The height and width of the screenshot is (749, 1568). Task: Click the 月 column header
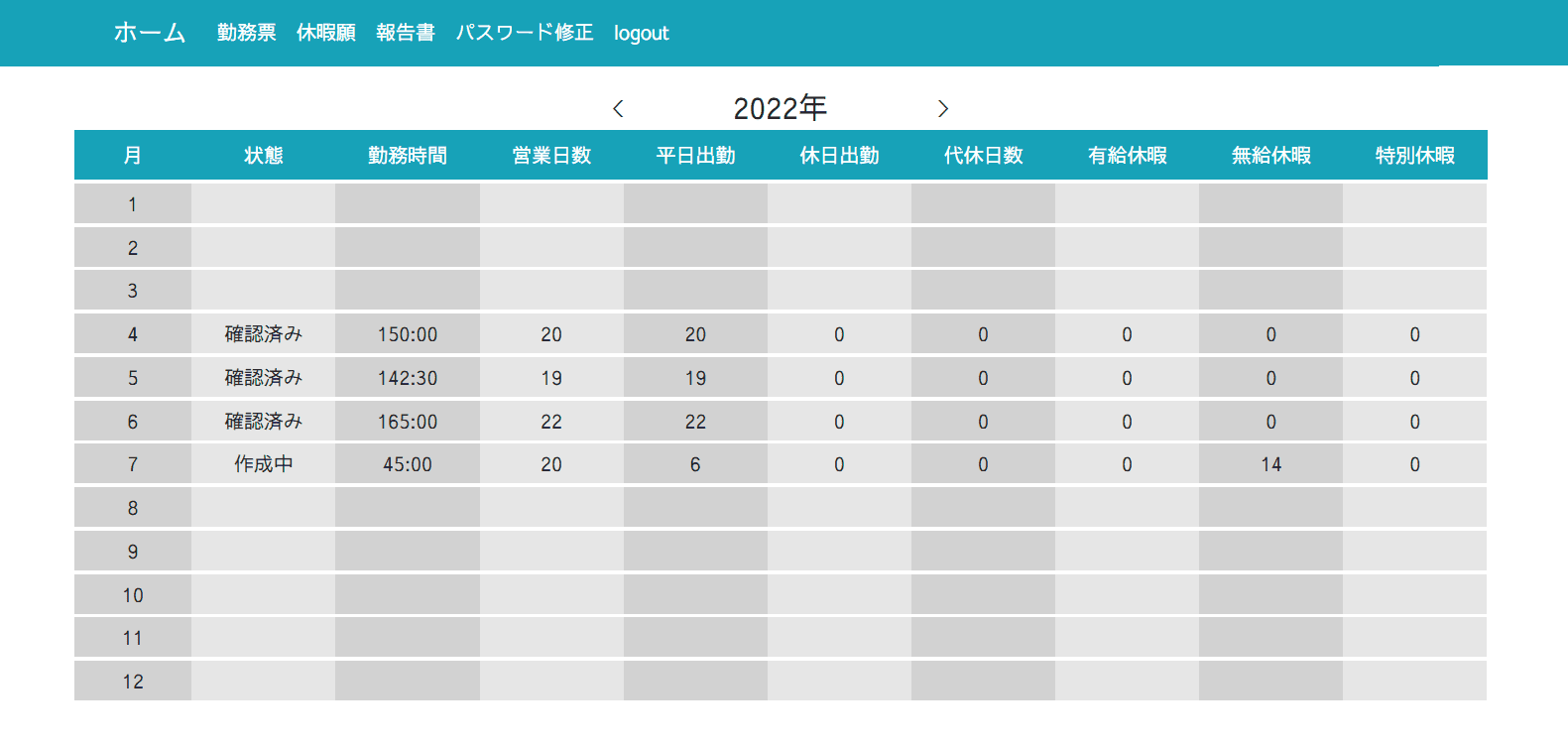(133, 156)
